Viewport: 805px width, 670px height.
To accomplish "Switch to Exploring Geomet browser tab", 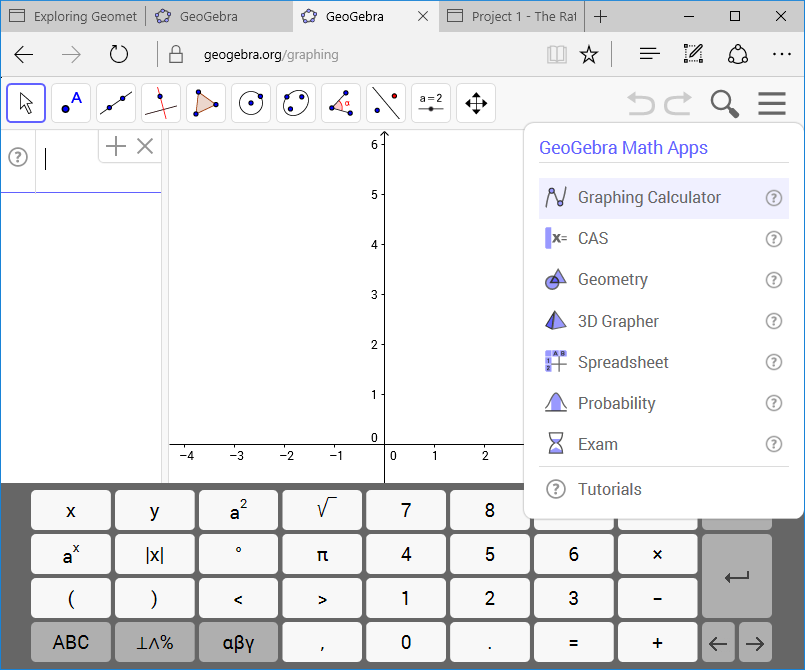I will (73, 16).
